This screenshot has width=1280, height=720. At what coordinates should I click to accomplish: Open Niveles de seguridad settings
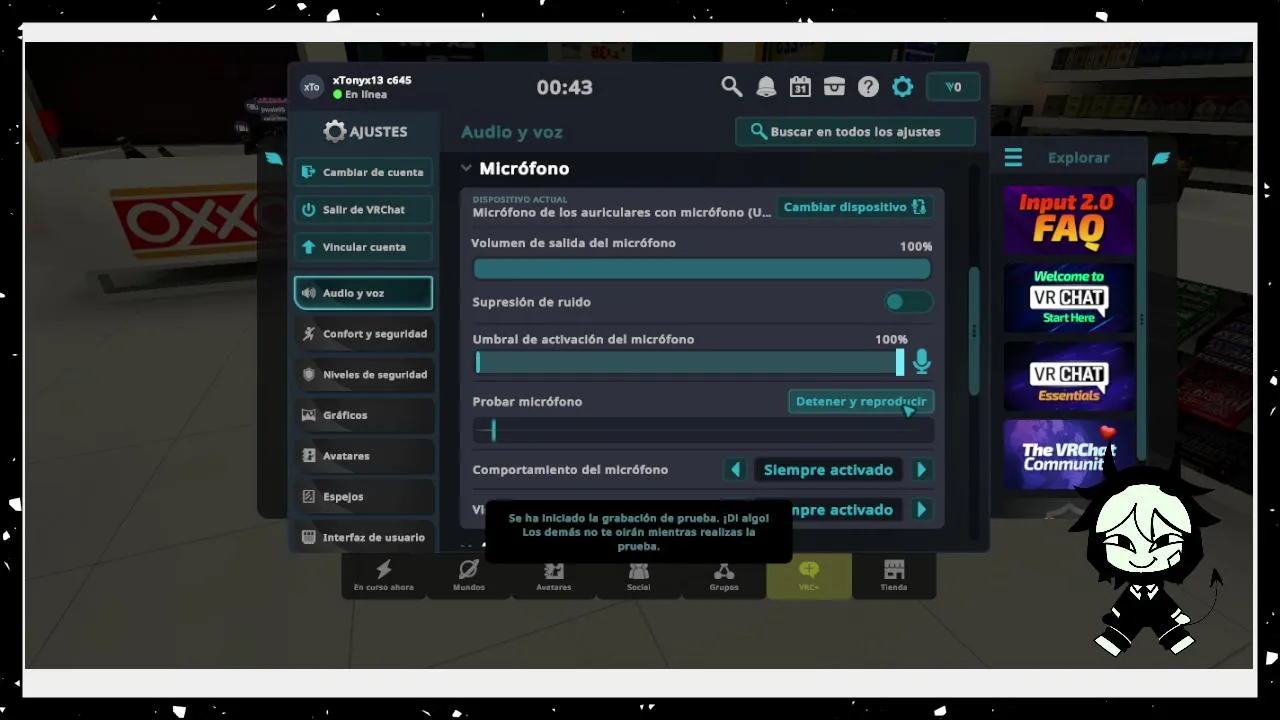tap(363, 375)
